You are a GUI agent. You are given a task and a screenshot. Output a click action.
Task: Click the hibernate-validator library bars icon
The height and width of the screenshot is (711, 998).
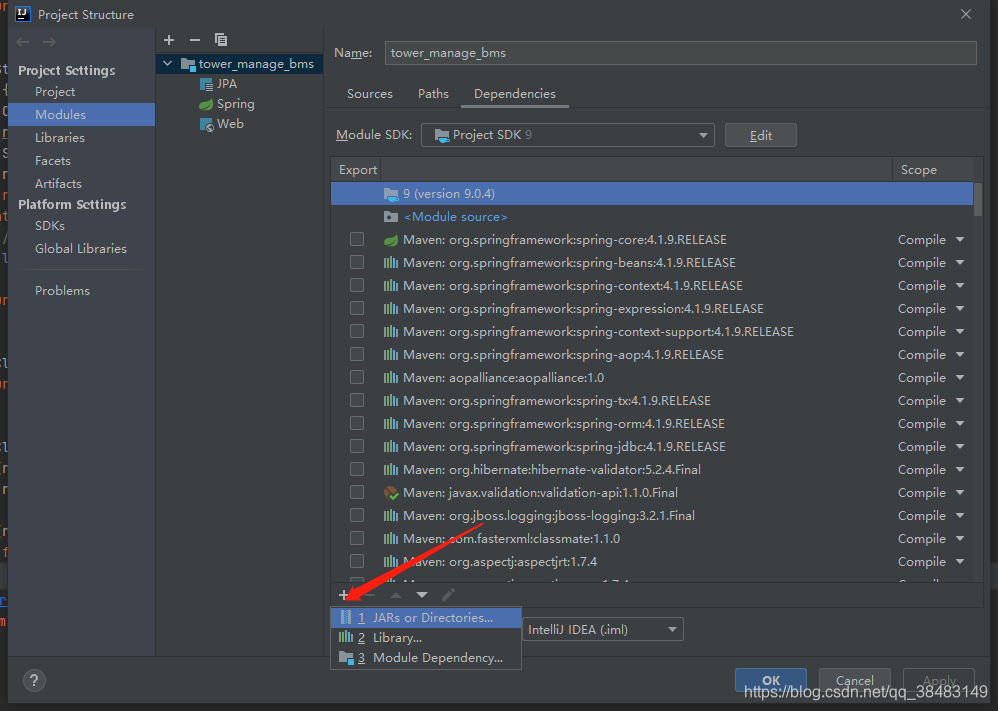[391, 470]
